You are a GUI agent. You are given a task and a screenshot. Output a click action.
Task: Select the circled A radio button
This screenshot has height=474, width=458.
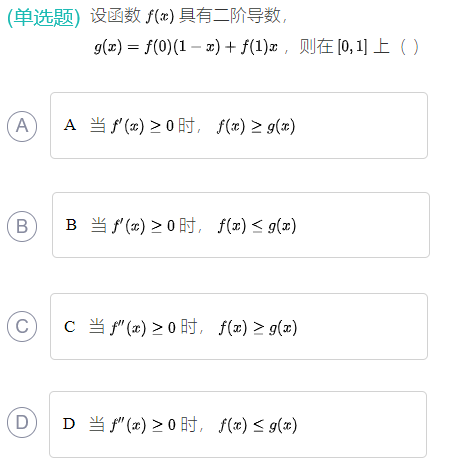pyautogui.click(x=22, y=126)
